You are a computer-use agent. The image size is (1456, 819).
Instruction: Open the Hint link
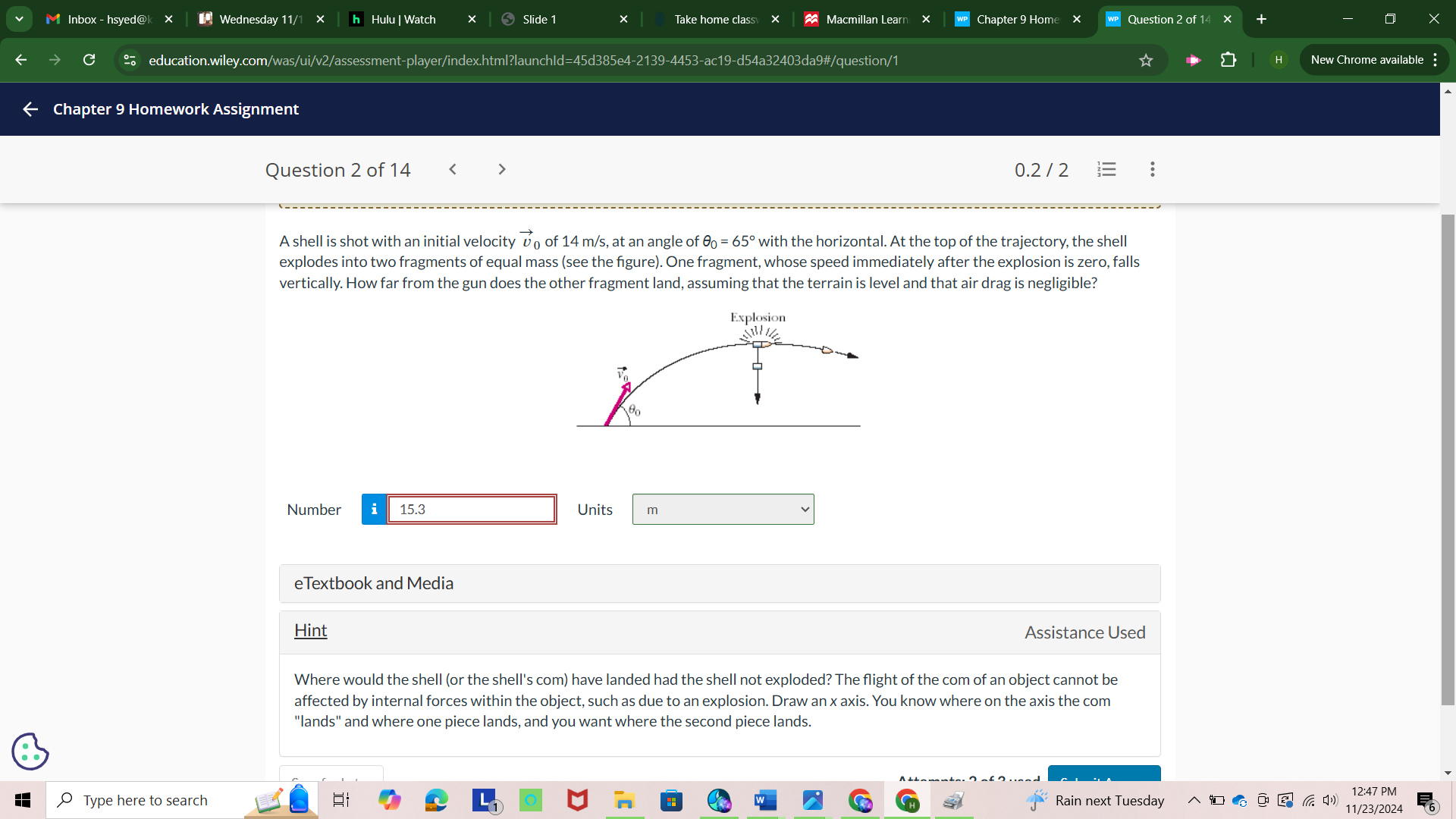click(310, 630)
